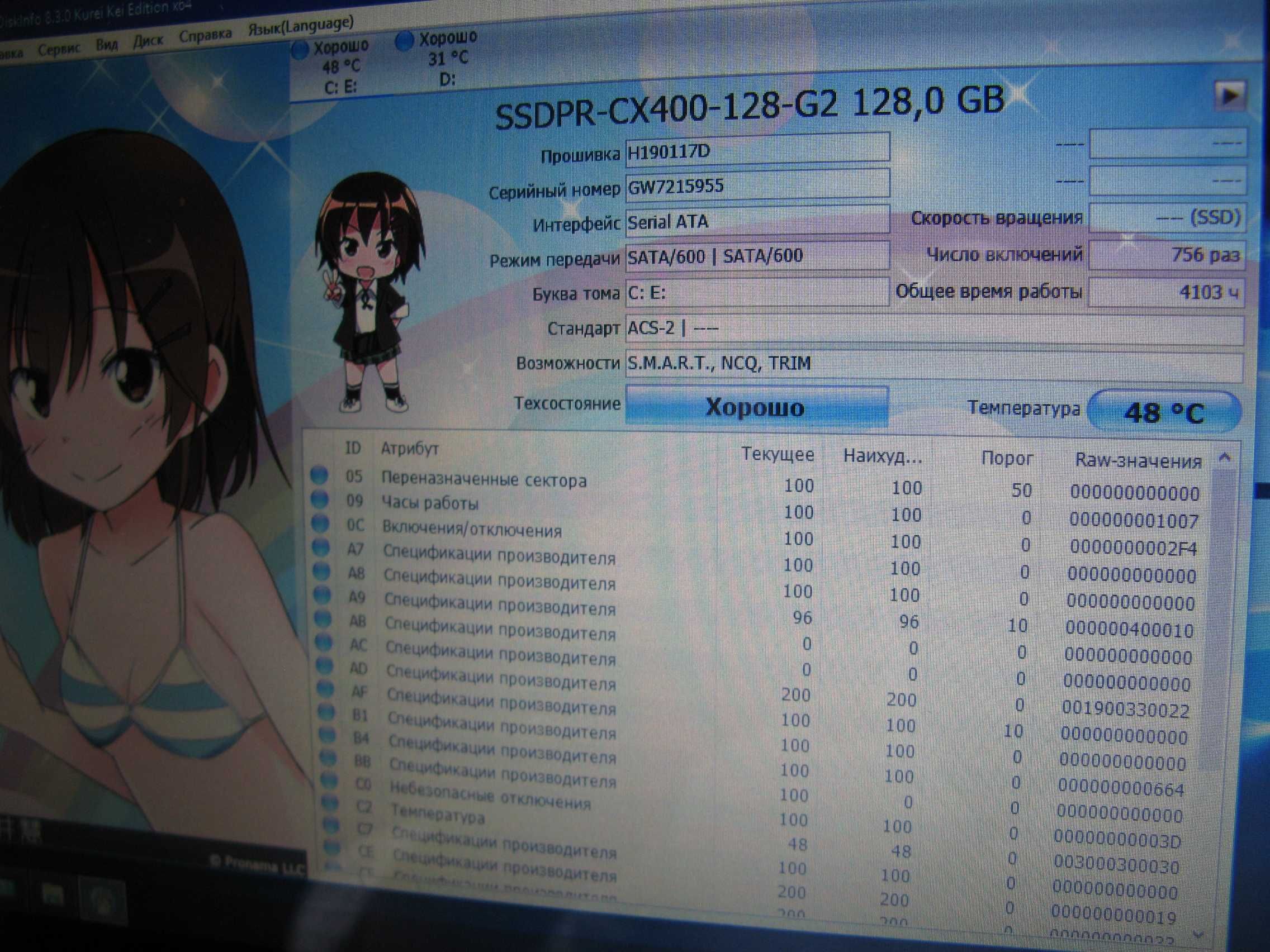1270x952 pixels.
Task: Open the Сервис menu
Action: click(x=59, y=49)
